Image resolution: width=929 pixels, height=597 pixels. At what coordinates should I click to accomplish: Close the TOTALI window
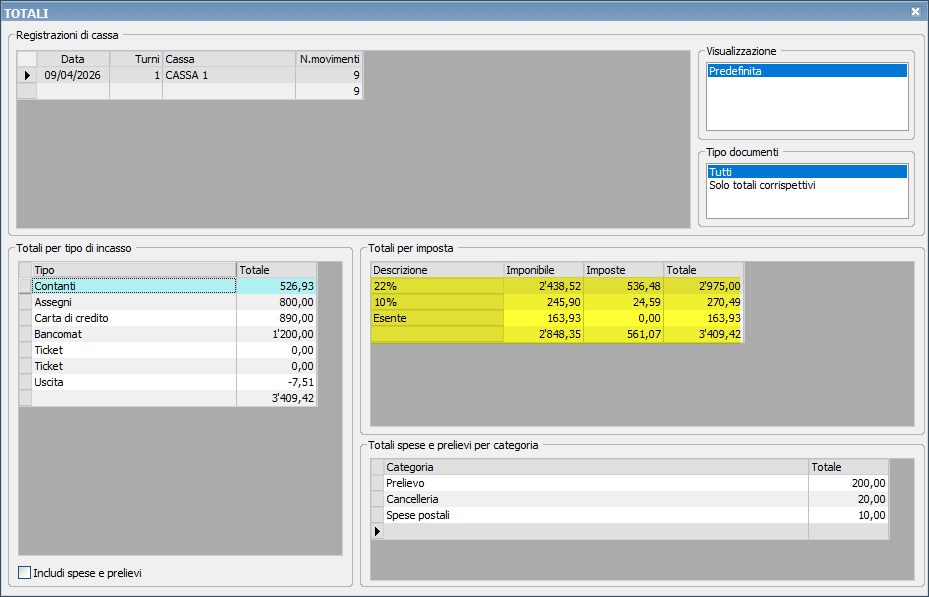pyautogui.click(x=915, y=11)
